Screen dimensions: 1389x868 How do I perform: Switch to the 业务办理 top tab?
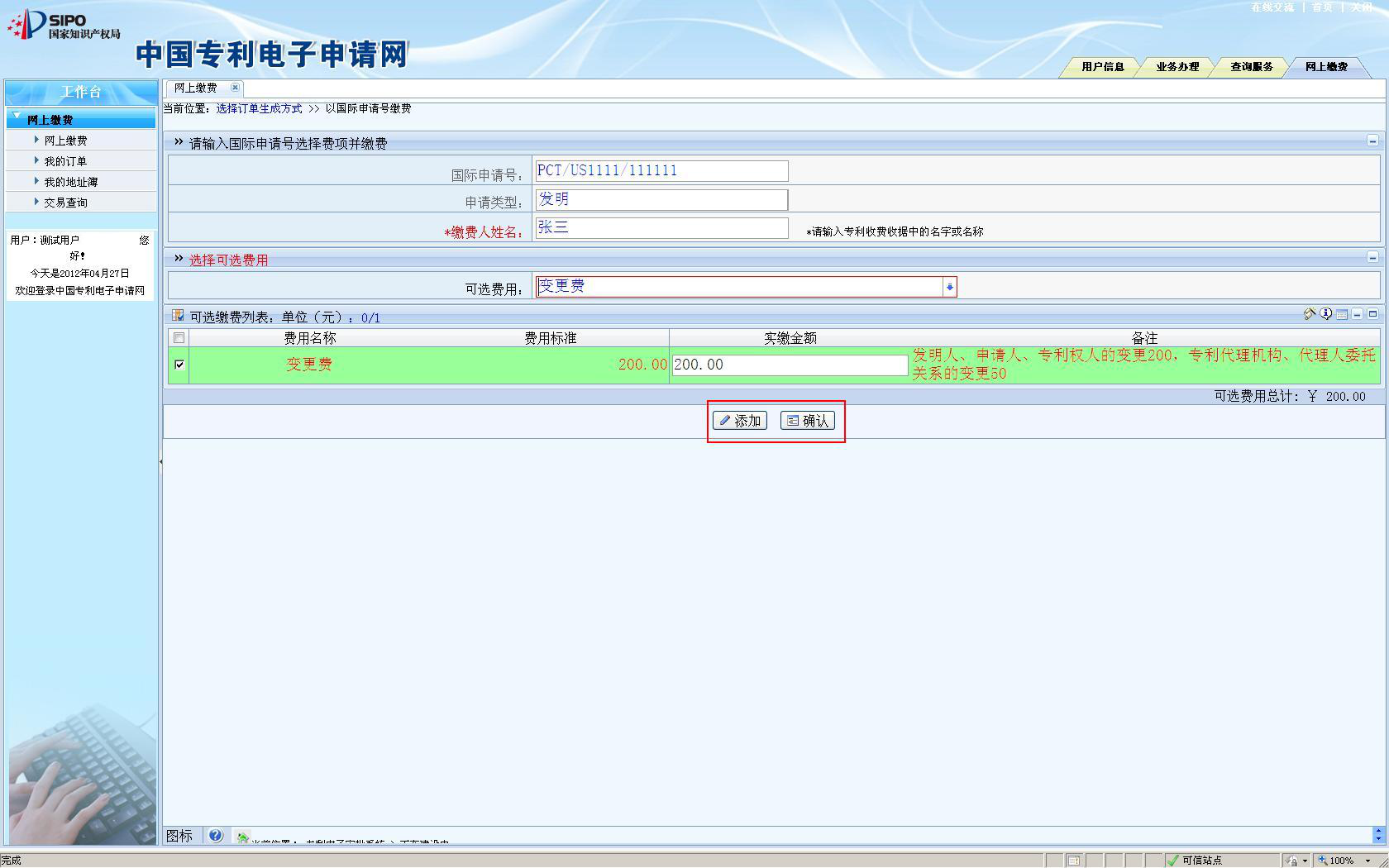1177,67
